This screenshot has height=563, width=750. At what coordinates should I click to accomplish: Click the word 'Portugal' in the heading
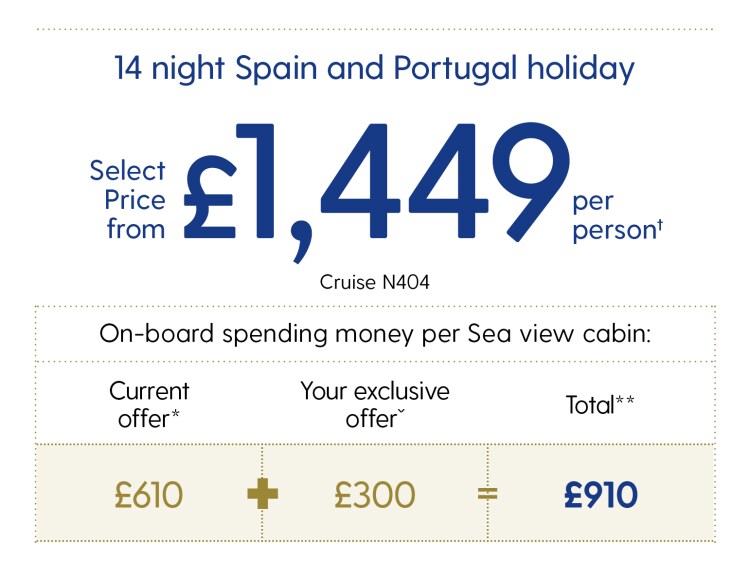coord(455,68)
